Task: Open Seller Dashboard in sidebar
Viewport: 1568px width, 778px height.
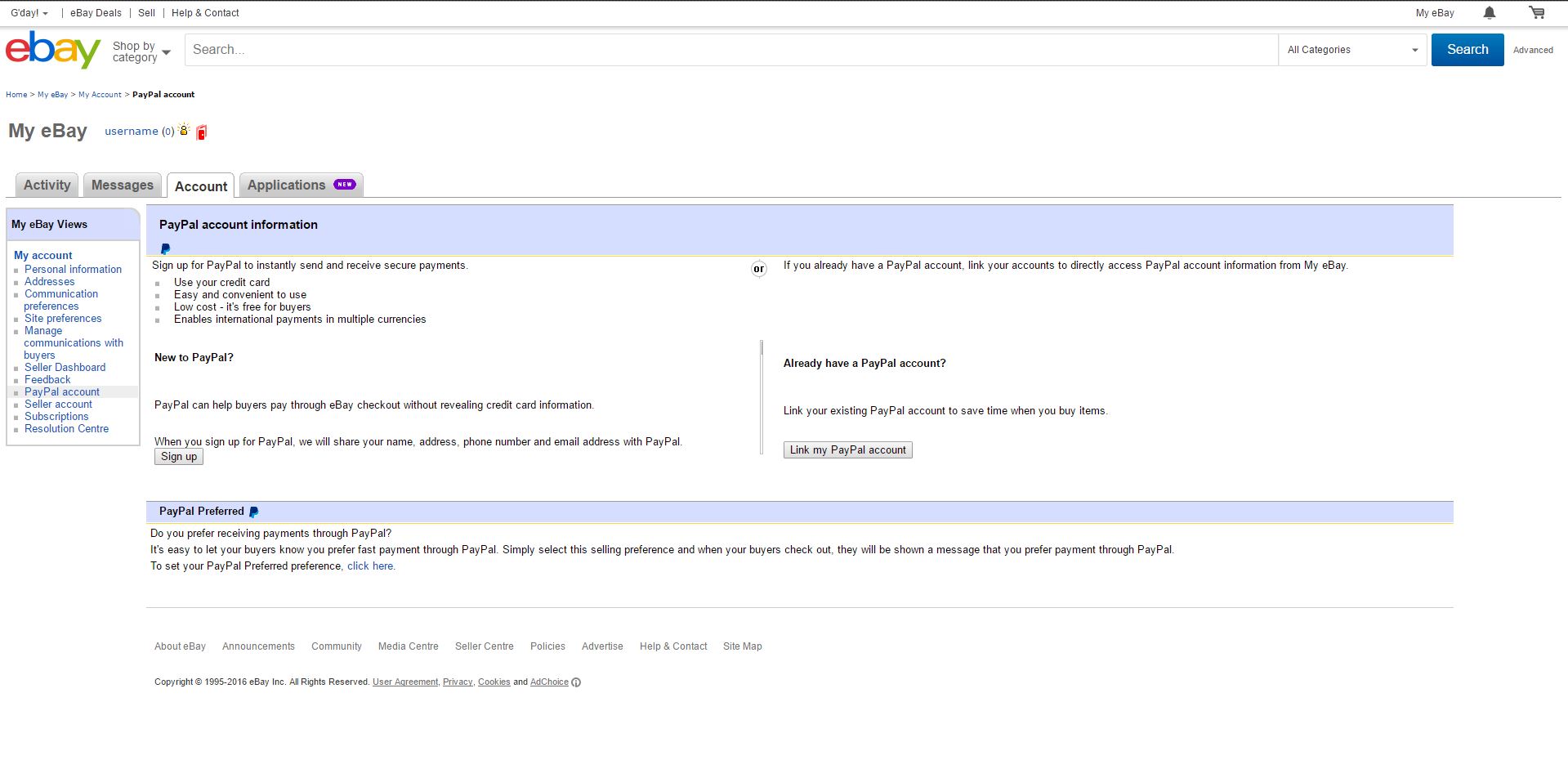Action: pos(65,368)
